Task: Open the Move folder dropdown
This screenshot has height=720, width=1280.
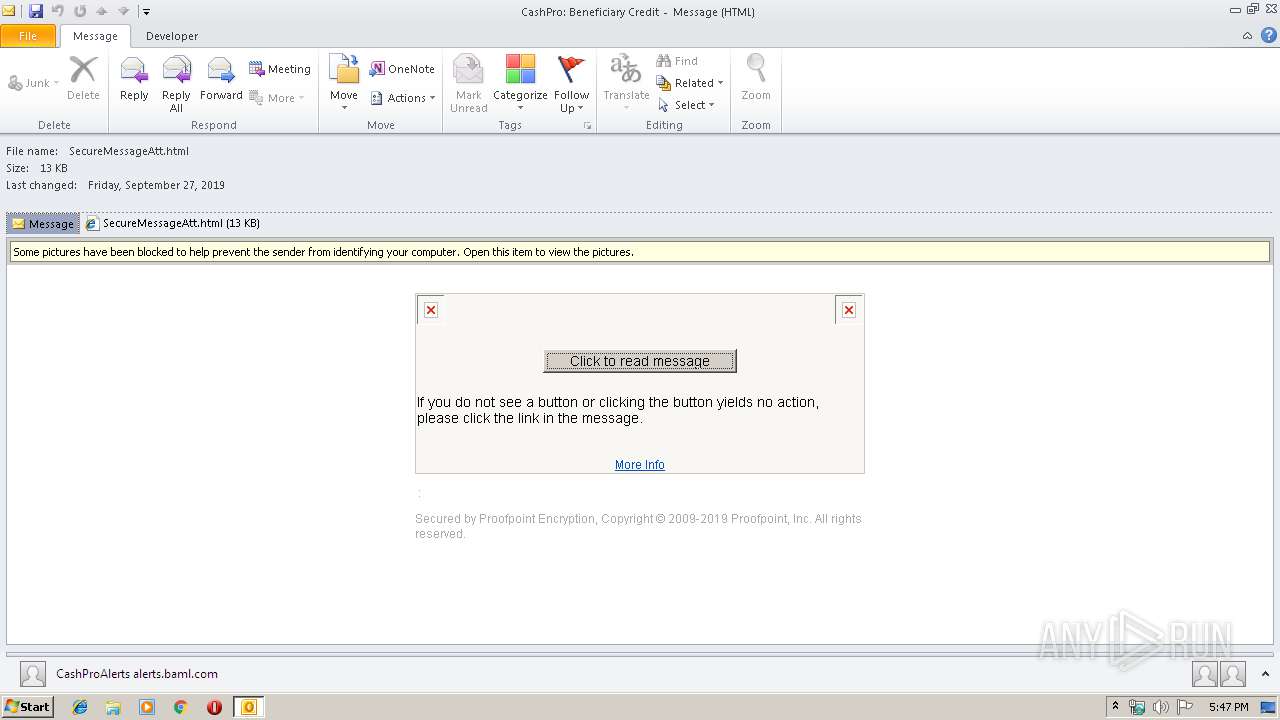Action: click(344, 83)
